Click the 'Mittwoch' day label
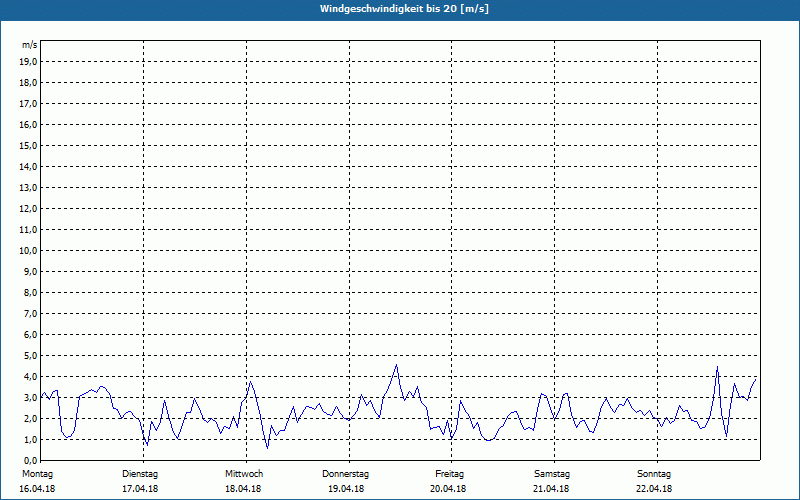This screenshot has height=500, width=800. [x=244, y=474]
